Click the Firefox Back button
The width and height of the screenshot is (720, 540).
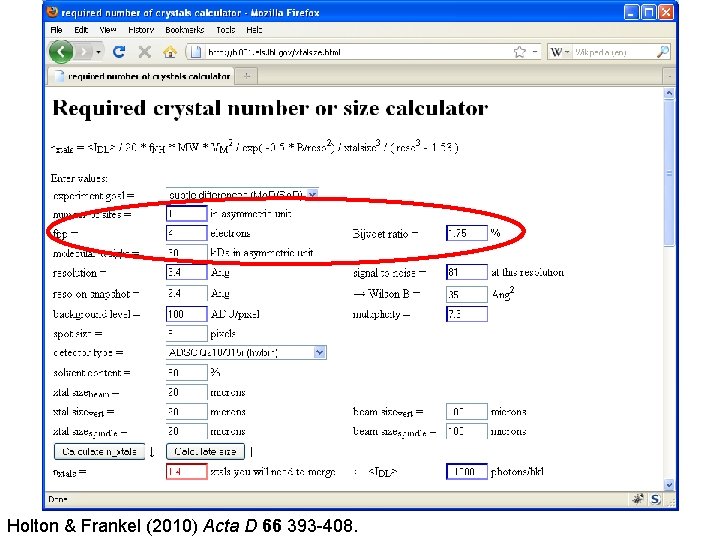coord(61,51)
